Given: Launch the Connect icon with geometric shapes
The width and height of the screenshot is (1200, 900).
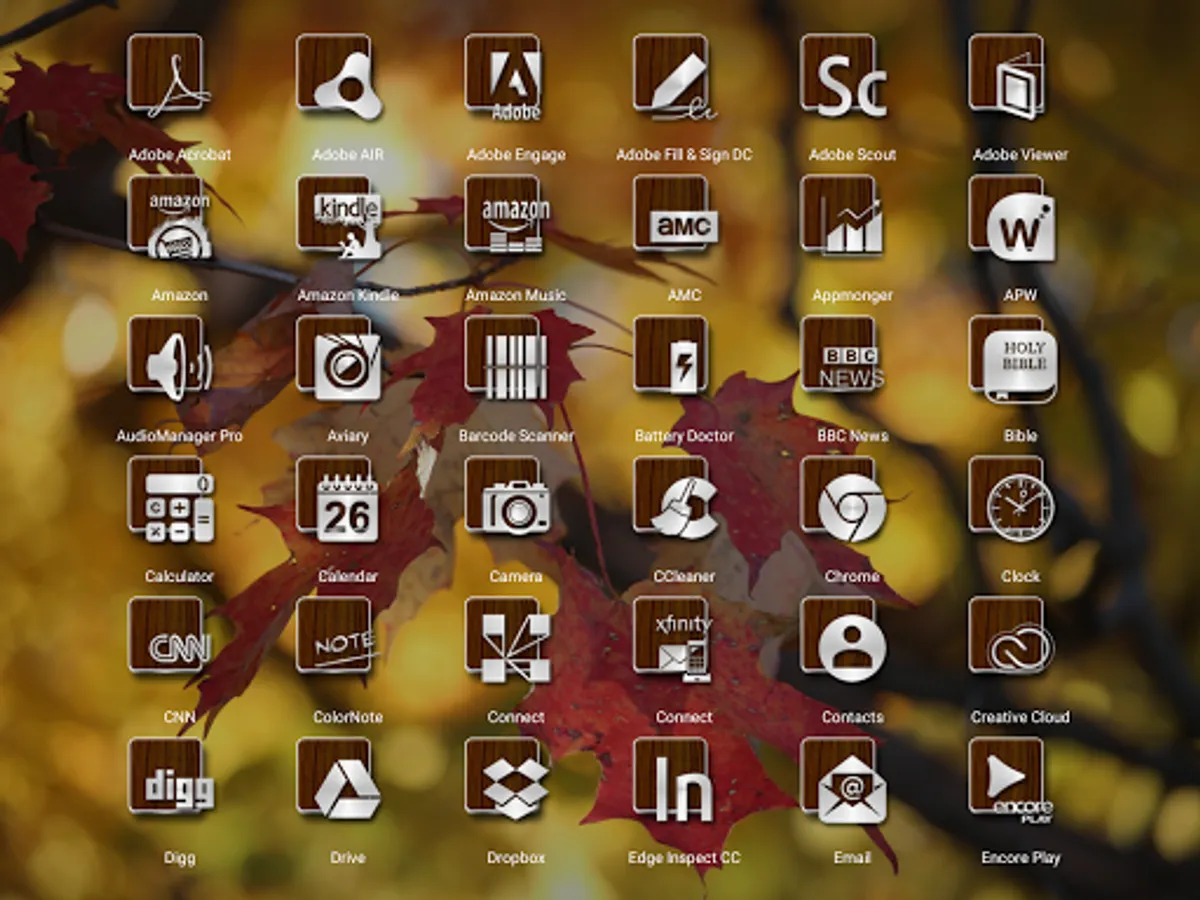Looking at the screenshot, I should tap(506, 640).
